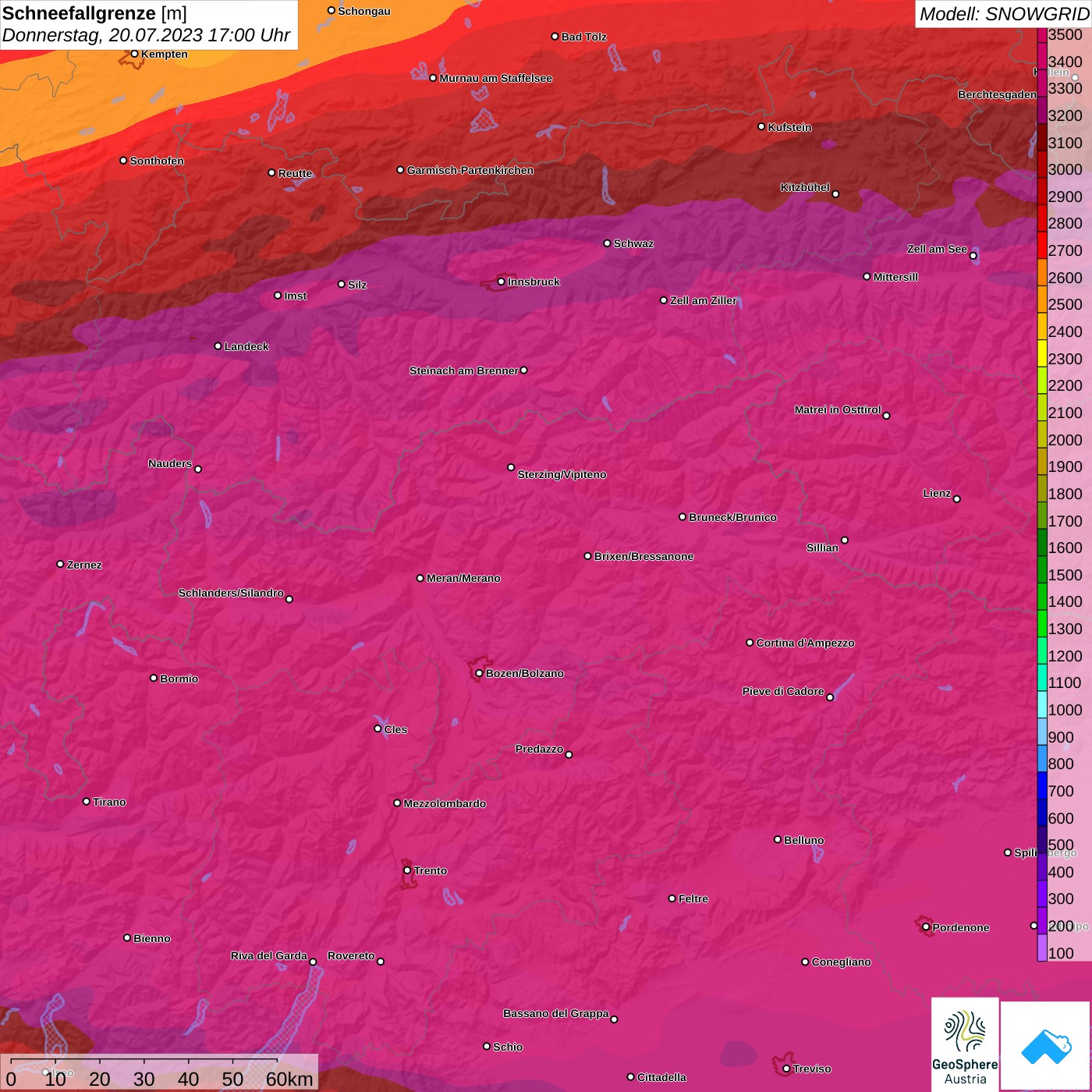Click the Garmisch-Partenkirchen label
Viewport: 1092px width, 1092px height.
(x=470, y=170)
